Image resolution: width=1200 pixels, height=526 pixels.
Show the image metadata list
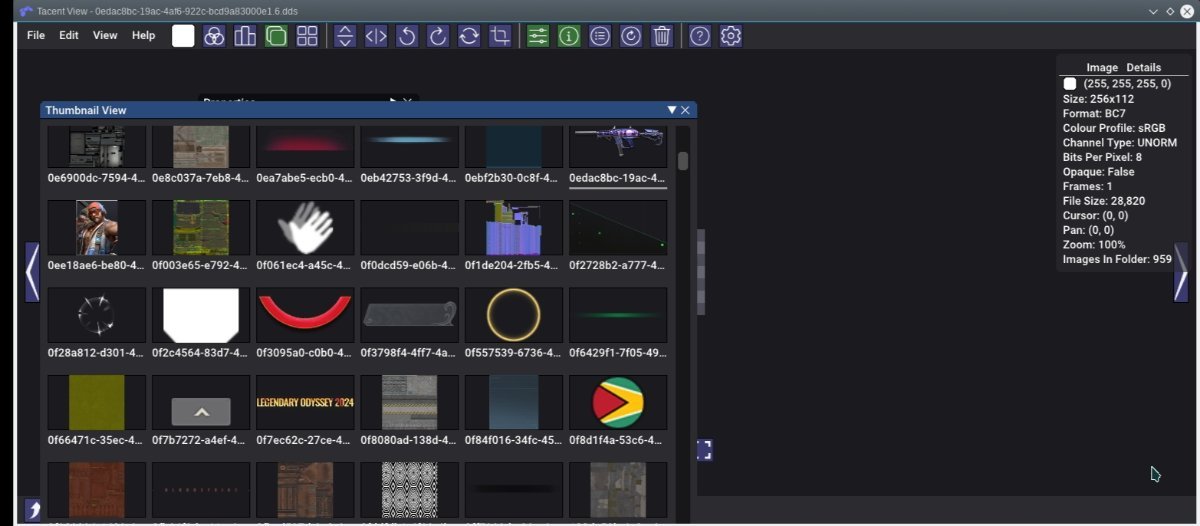(600, 36)
